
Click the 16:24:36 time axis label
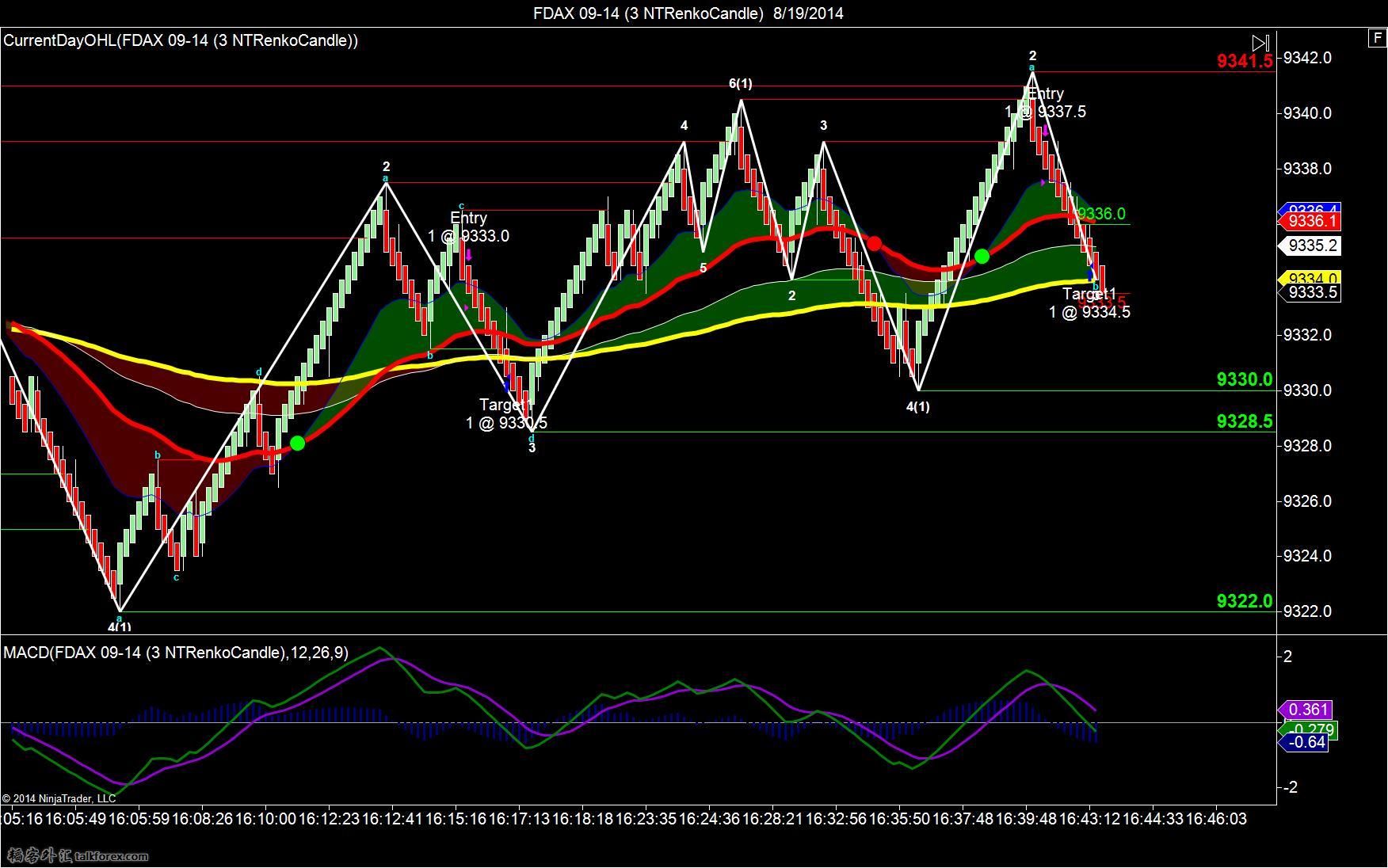point(709,819)
